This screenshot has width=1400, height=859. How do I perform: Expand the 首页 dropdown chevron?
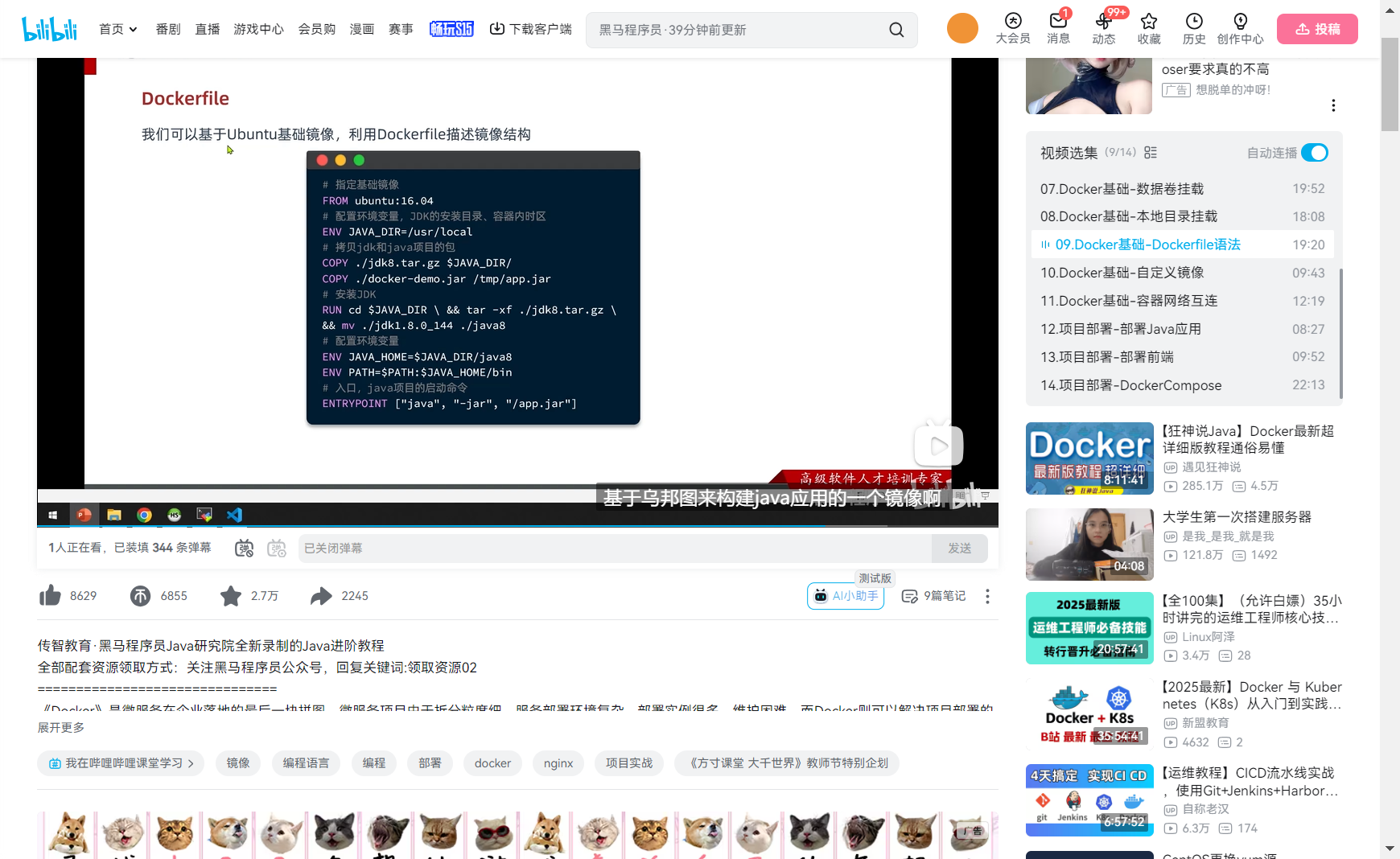133,28
